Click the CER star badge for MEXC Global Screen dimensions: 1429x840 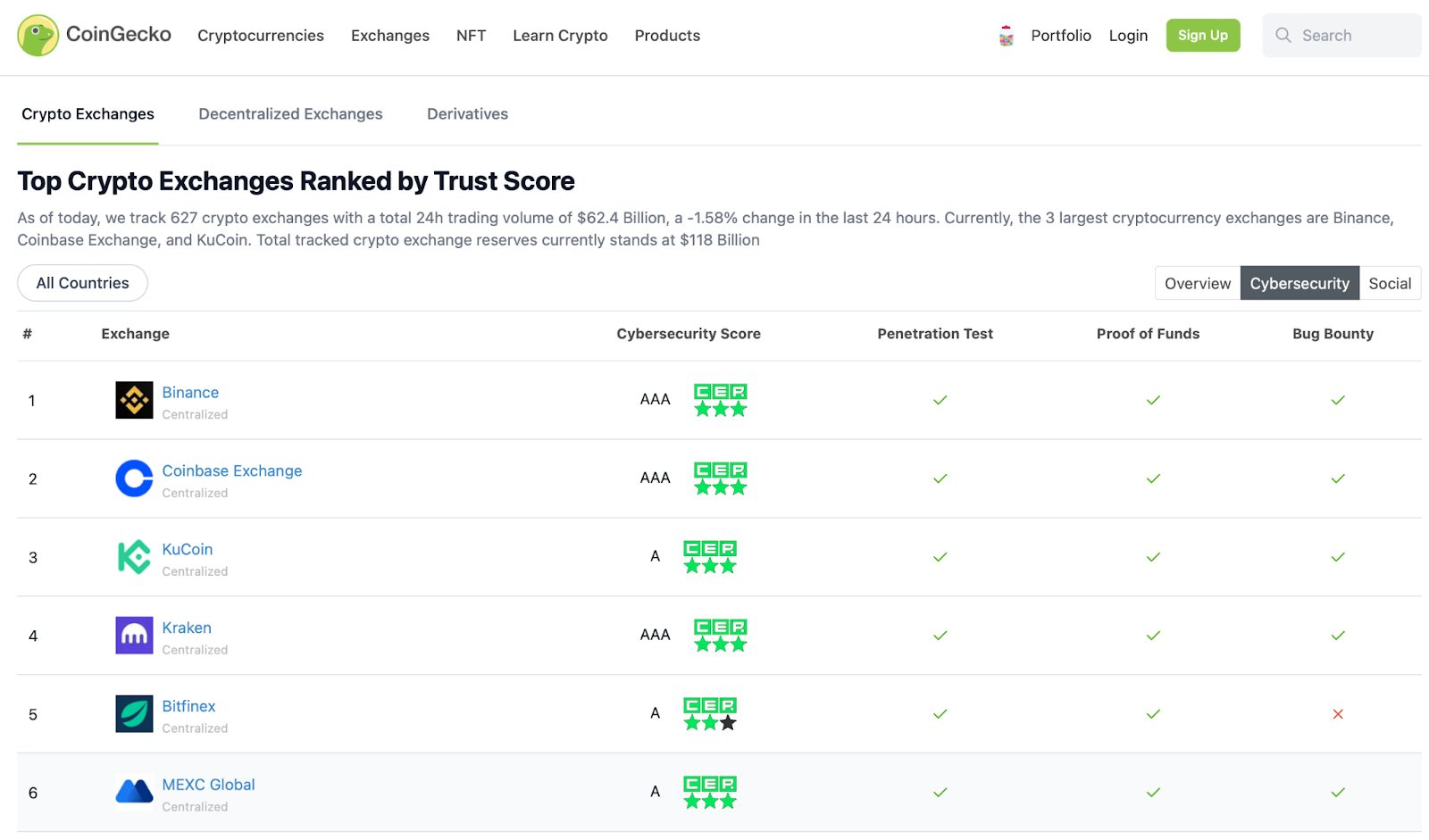(710, 792)
